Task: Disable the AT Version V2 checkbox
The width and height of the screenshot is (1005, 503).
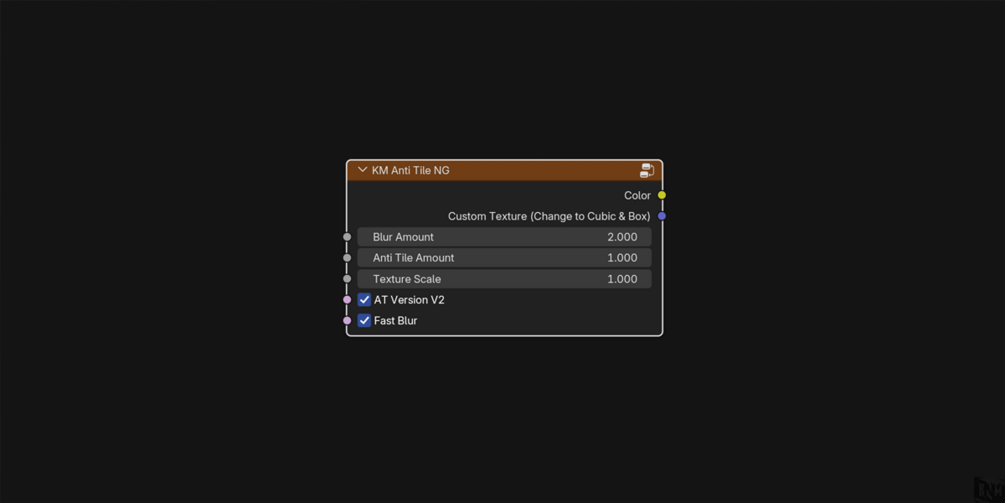Action: coord(364,300)
